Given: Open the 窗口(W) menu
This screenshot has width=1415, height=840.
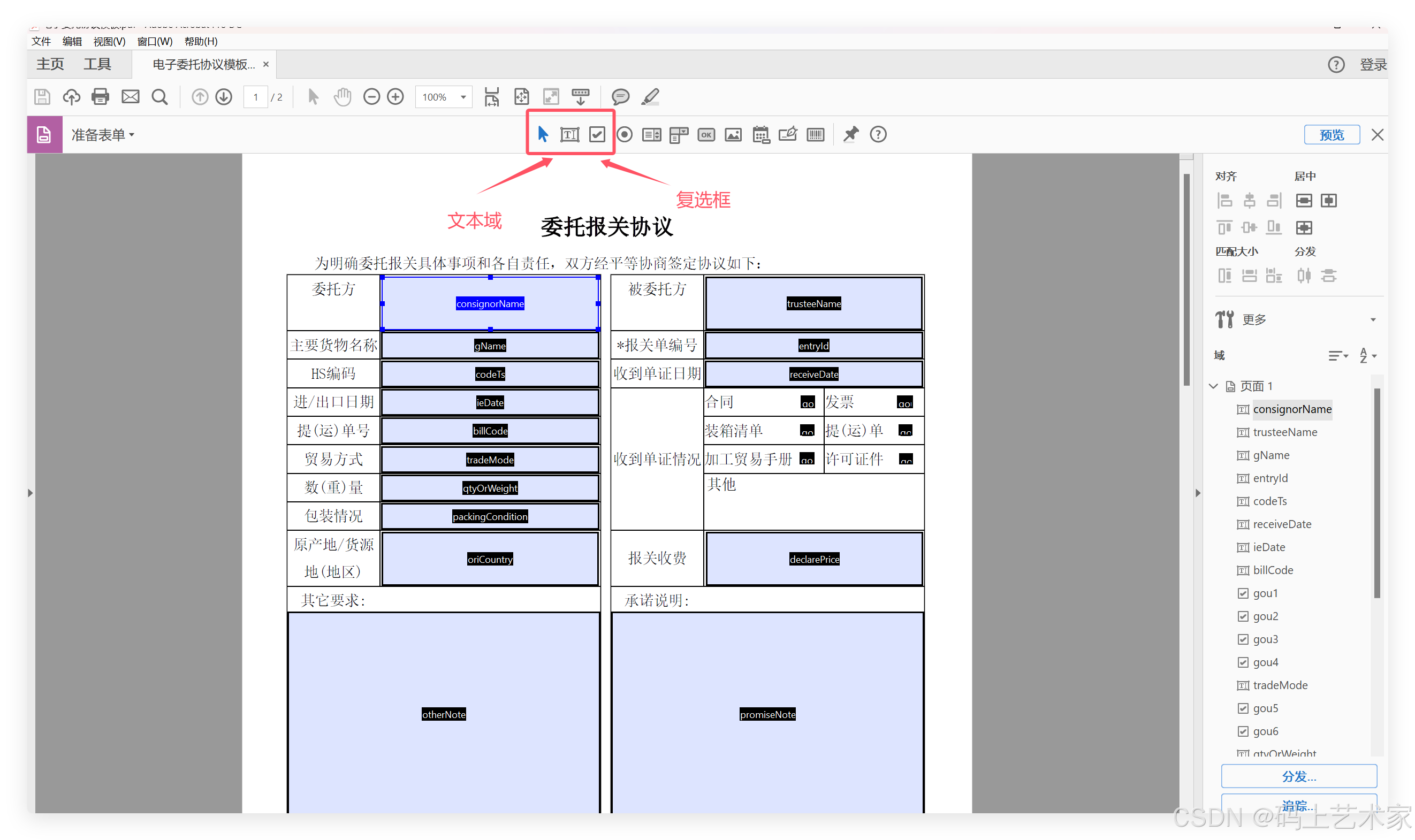Looking at the screenshot, I should pos(155,41).
